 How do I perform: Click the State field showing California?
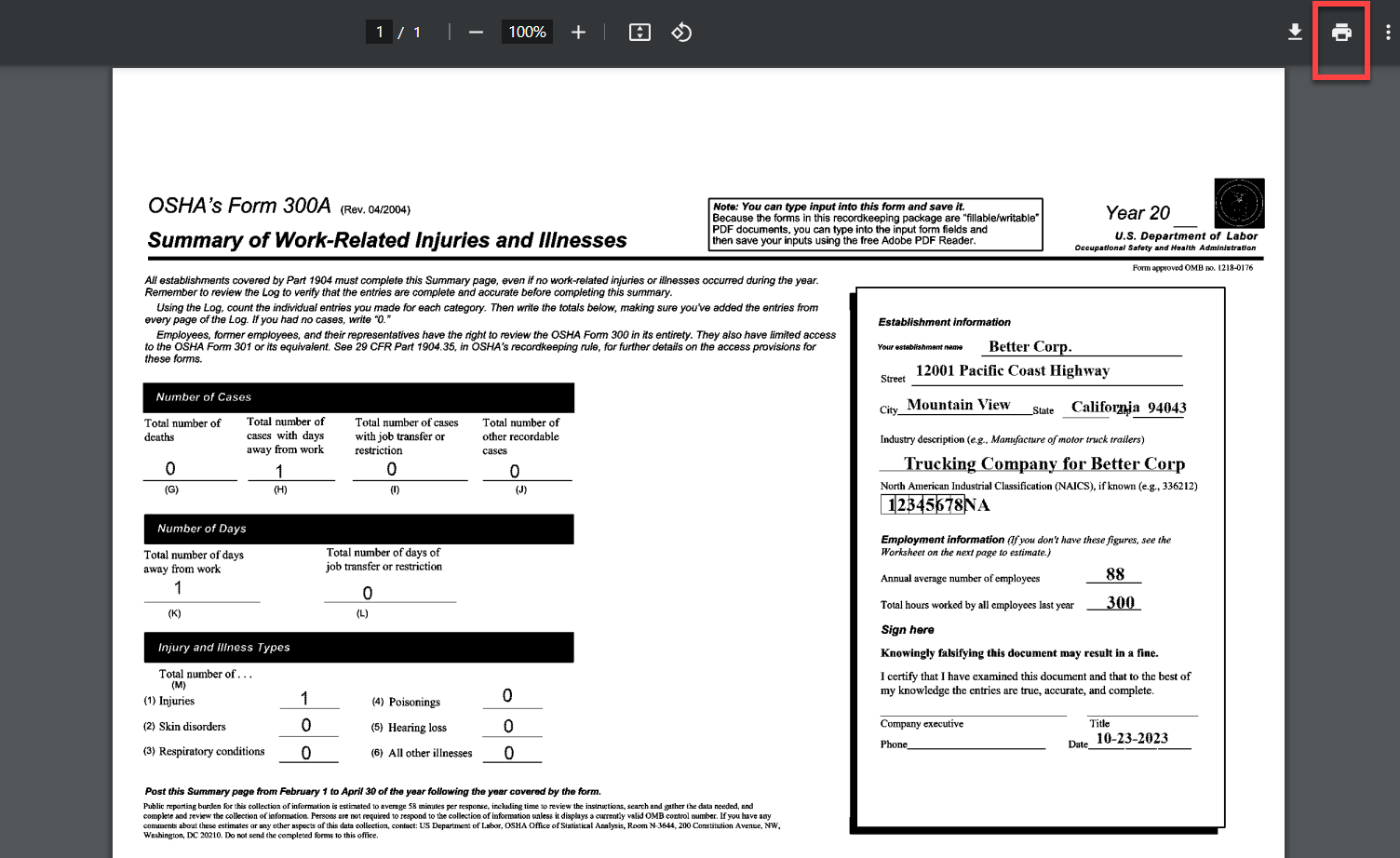[1098, 408]
